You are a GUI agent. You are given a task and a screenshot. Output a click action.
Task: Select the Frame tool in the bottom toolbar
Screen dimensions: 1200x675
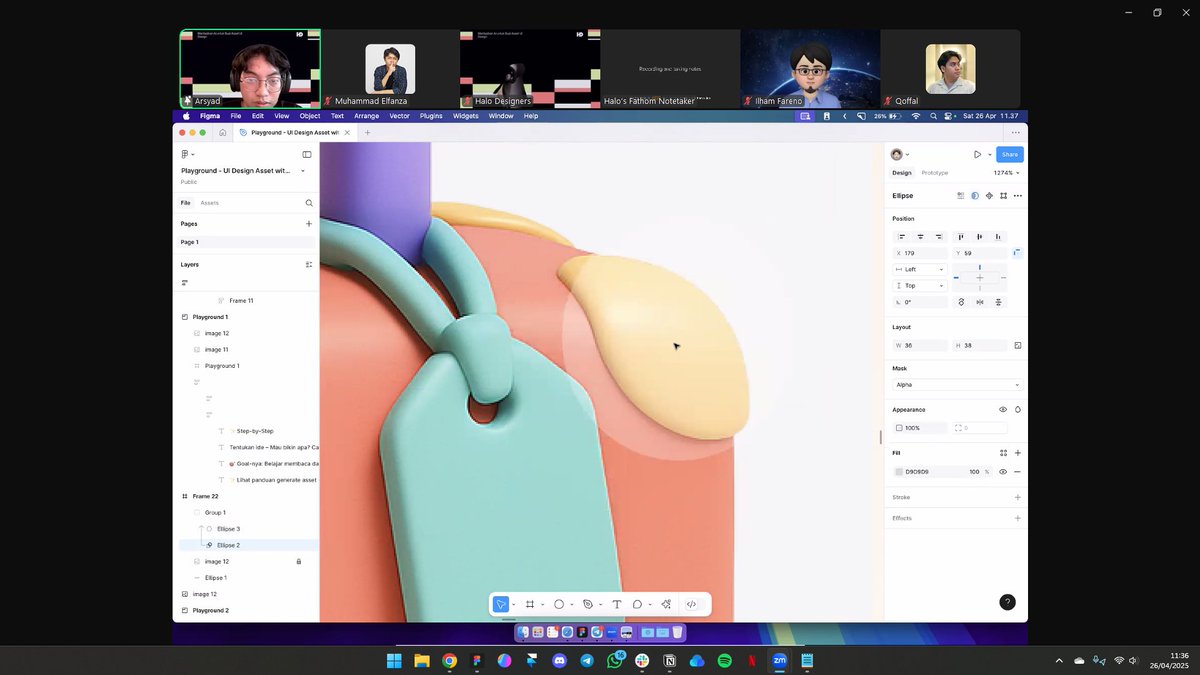530,603
